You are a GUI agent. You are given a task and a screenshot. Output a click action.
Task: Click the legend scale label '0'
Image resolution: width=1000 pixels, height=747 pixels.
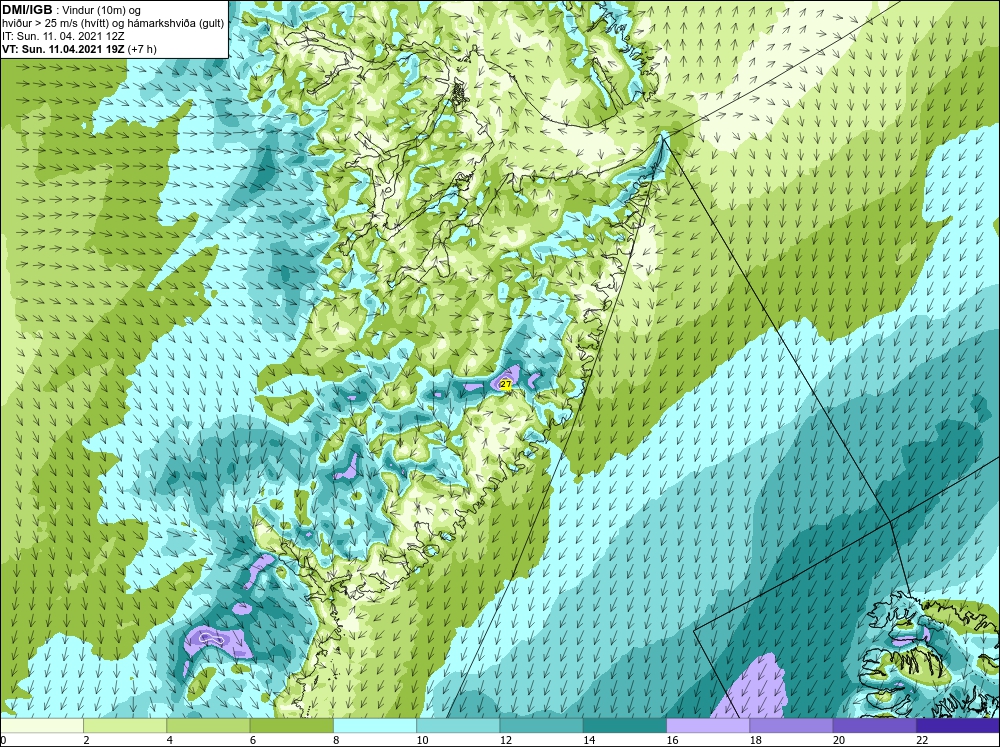point(3,740)
